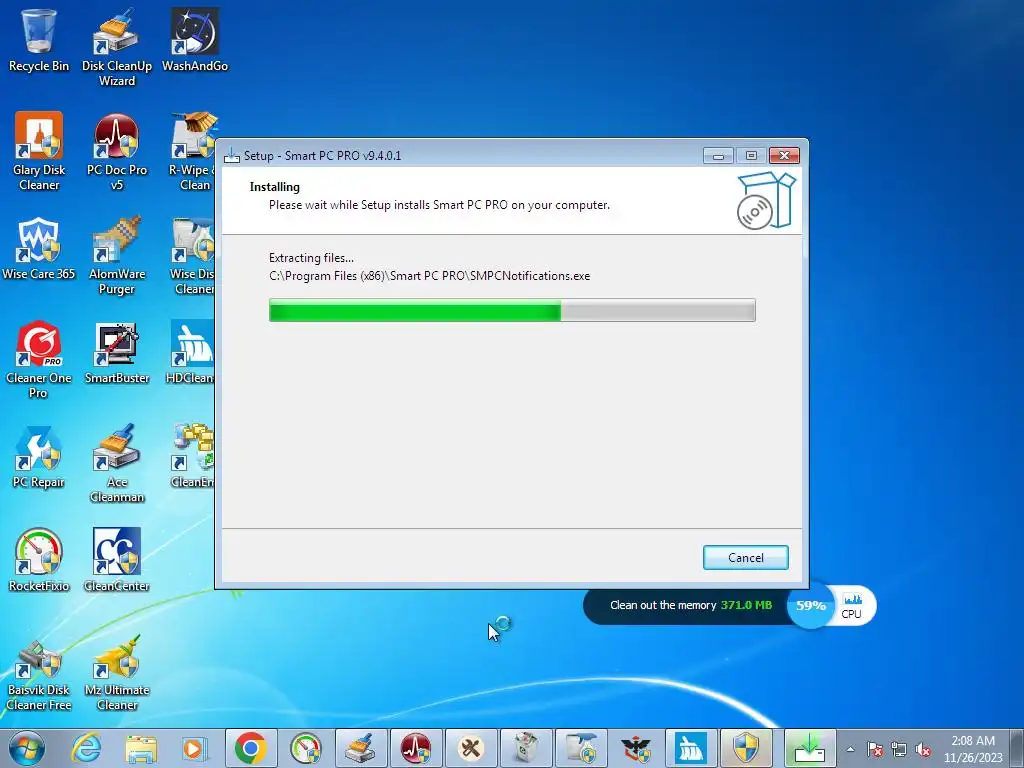
Task: Open Disk CleanUp Wizard shortcut
Action: [x=117, y=48]
